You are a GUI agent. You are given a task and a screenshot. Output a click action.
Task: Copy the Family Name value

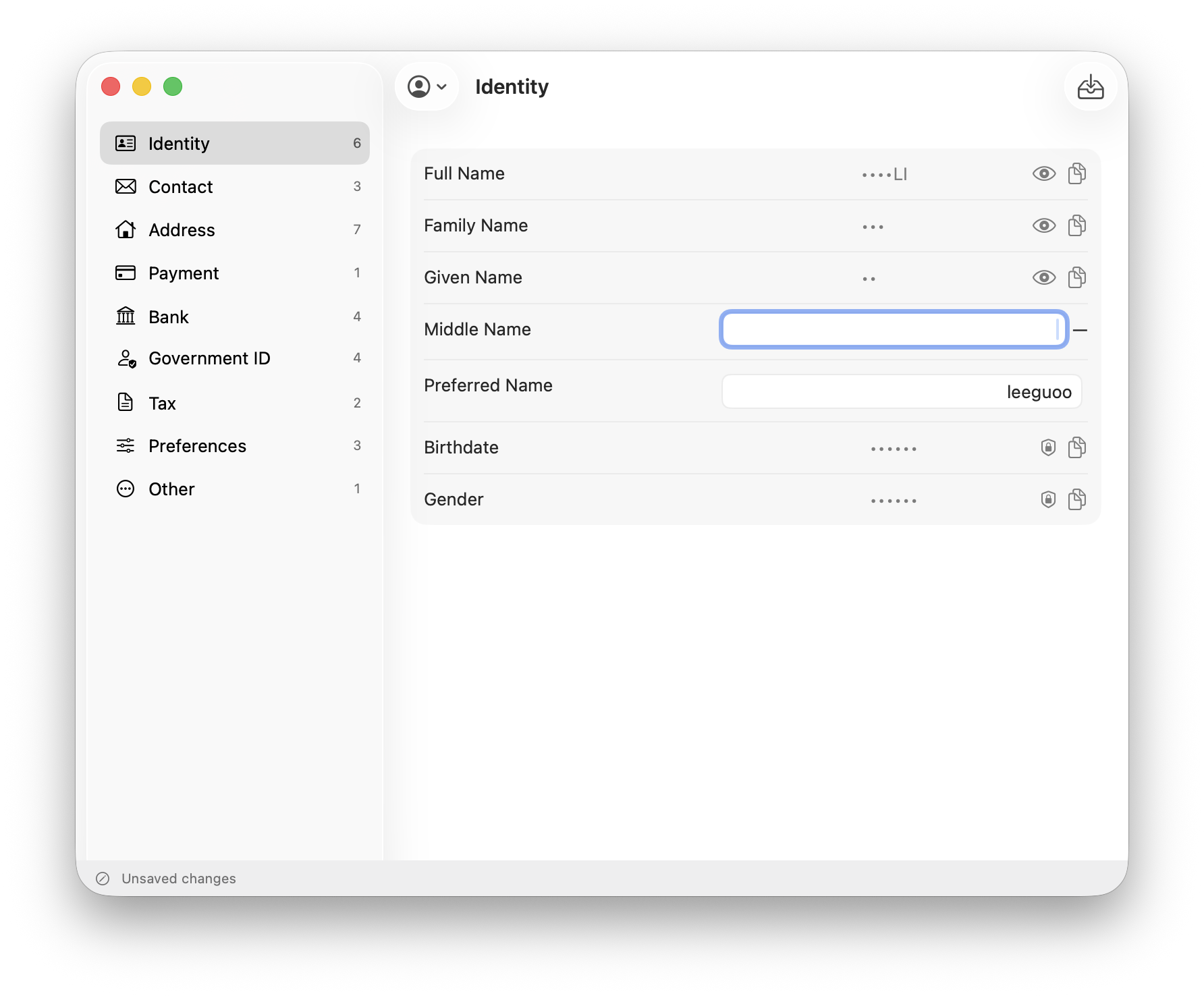tap(1077, 225)
